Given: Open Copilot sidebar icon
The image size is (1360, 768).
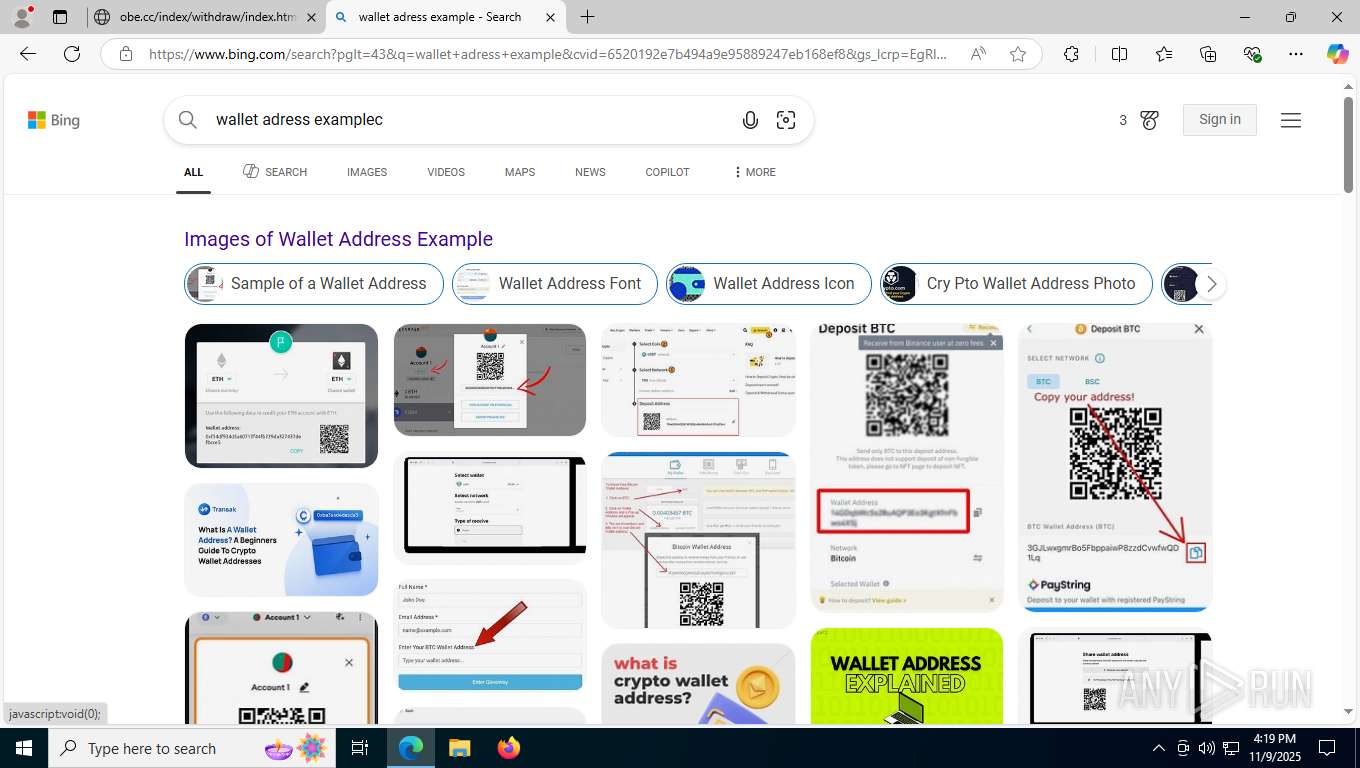Looking at the screenshot, I should click(x=1337, y=54).
